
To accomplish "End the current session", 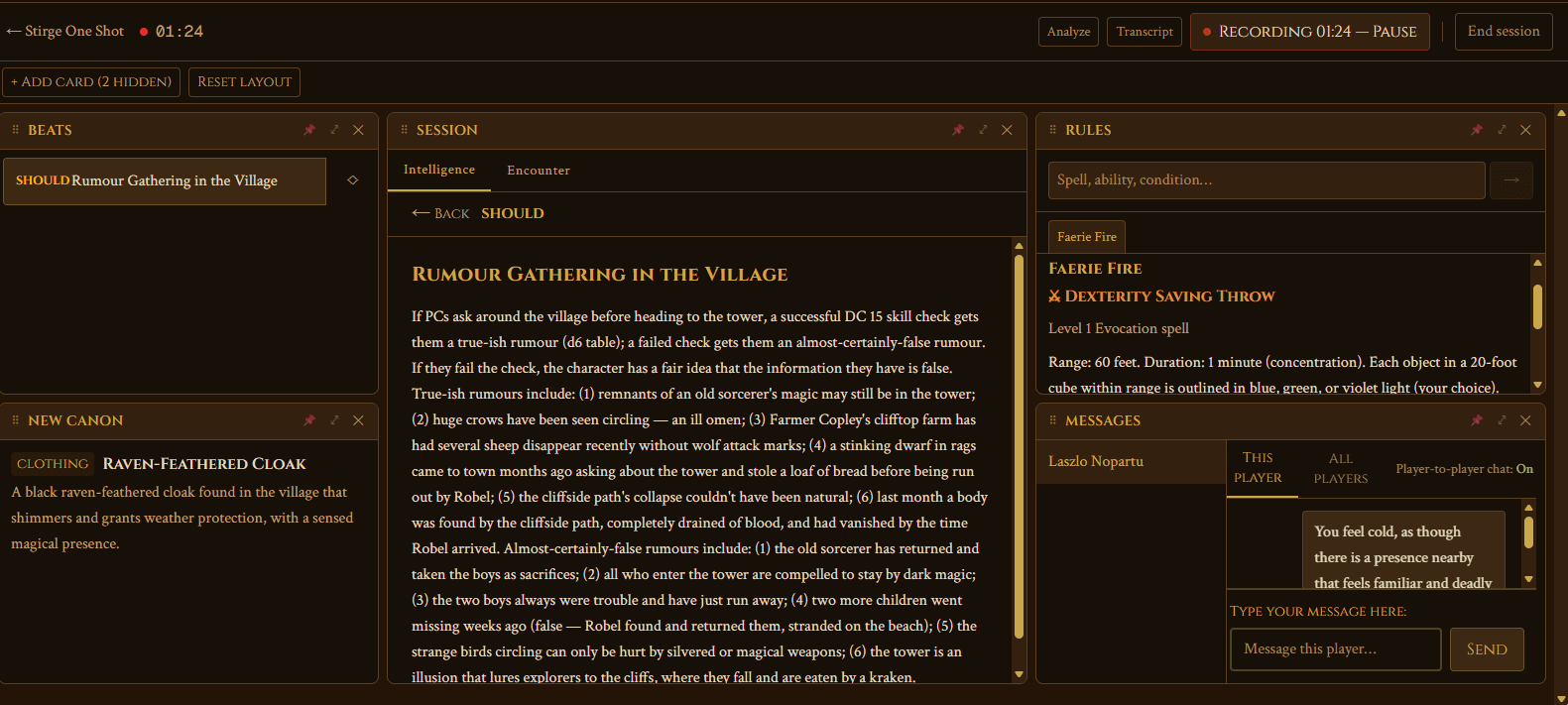I will coord(1504,32).
